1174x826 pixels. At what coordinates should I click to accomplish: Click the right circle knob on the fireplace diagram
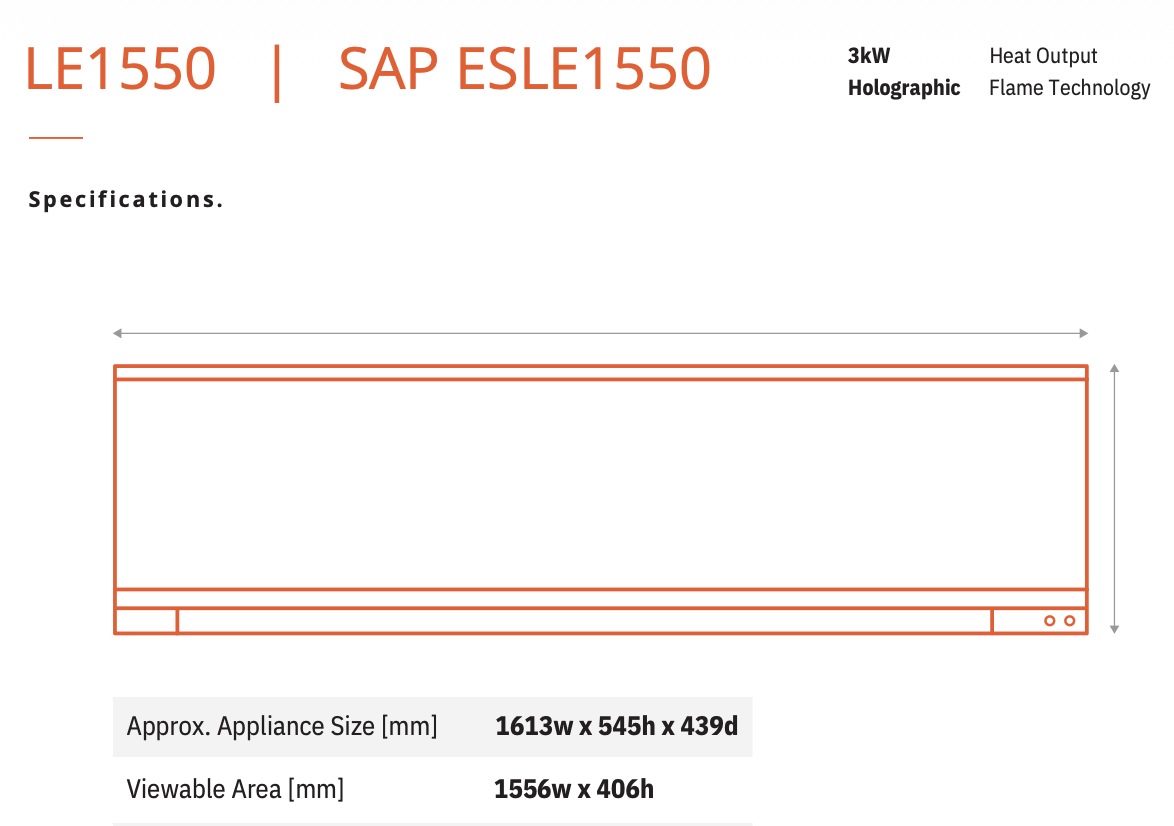click(x=1070, y=621)
